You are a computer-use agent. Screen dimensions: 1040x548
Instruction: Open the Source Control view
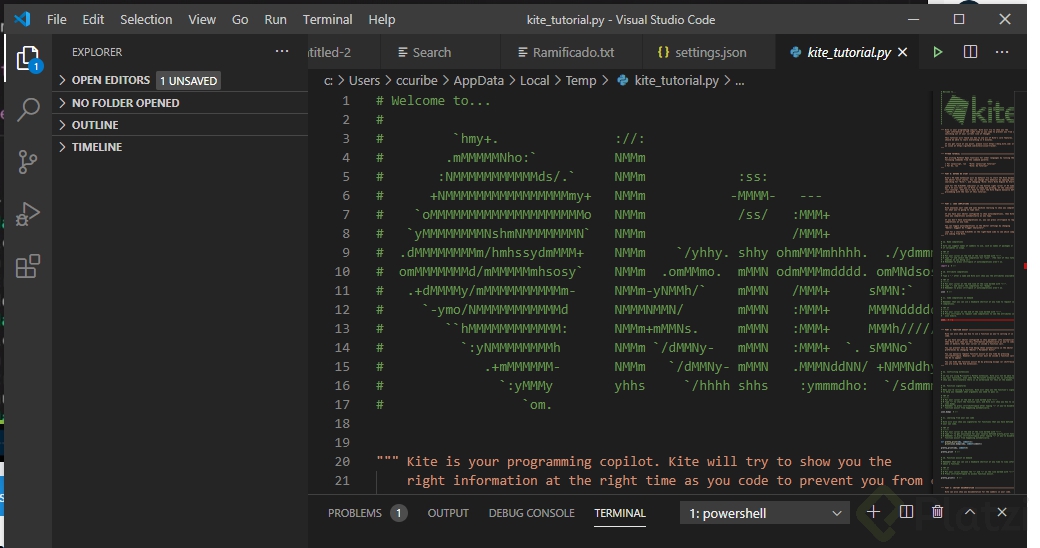click(27, 162)
